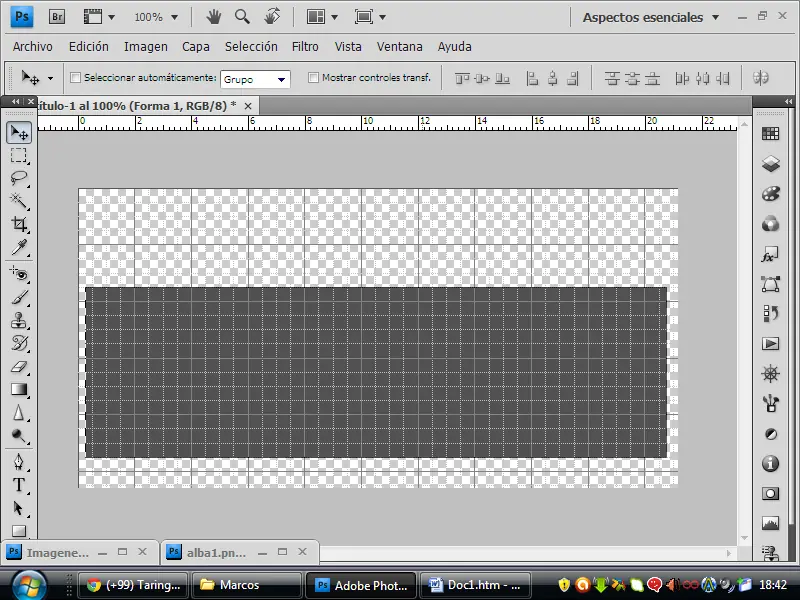This screenshot has height=600, width=800.
Task: Select the Pen tool
Action: pyautogui.click(x=19, y=462)
